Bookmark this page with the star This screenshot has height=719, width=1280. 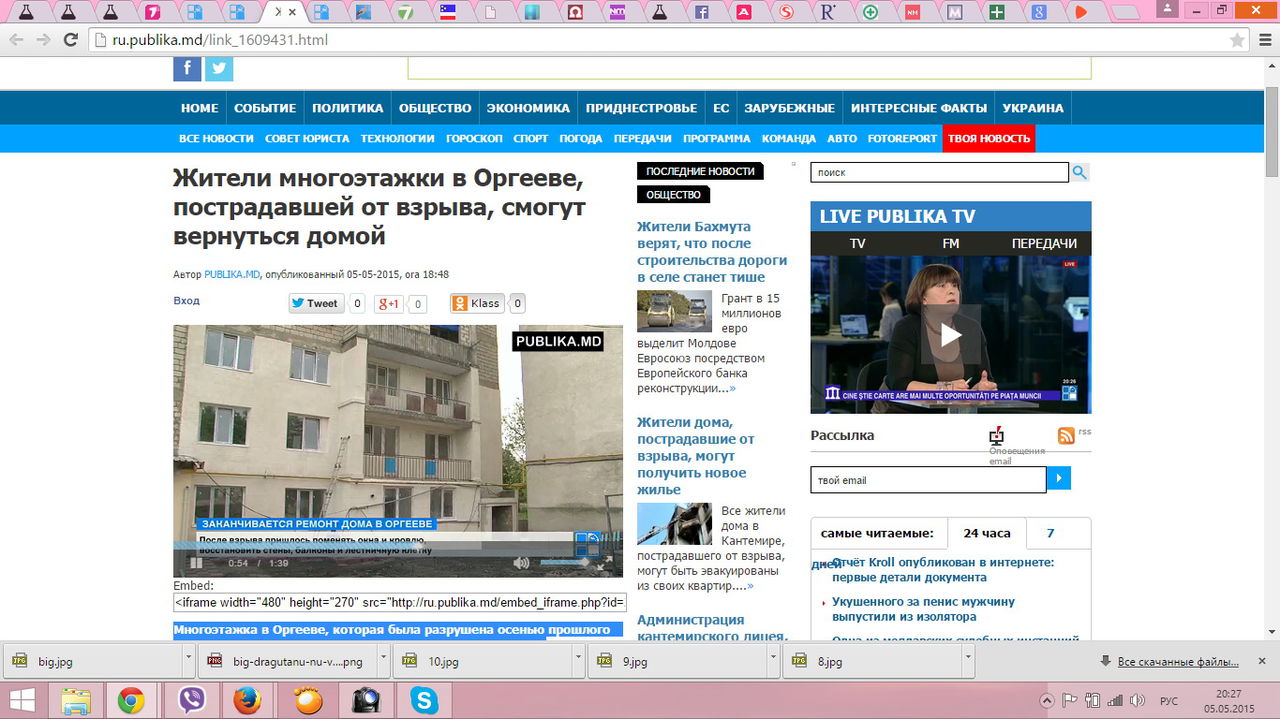(x=1237, y=40)
